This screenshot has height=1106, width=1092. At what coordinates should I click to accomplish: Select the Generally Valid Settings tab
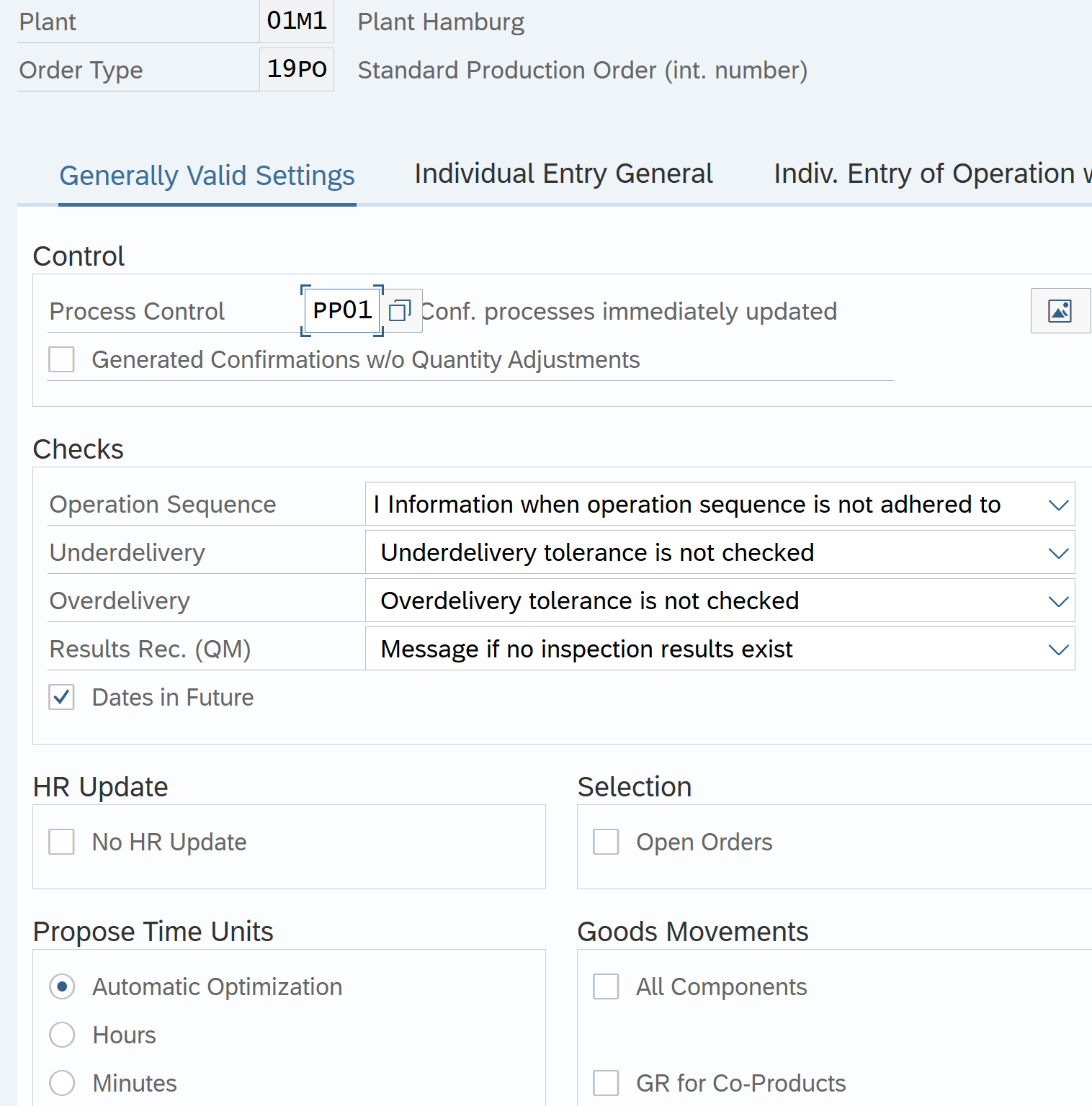pos(207,176)
